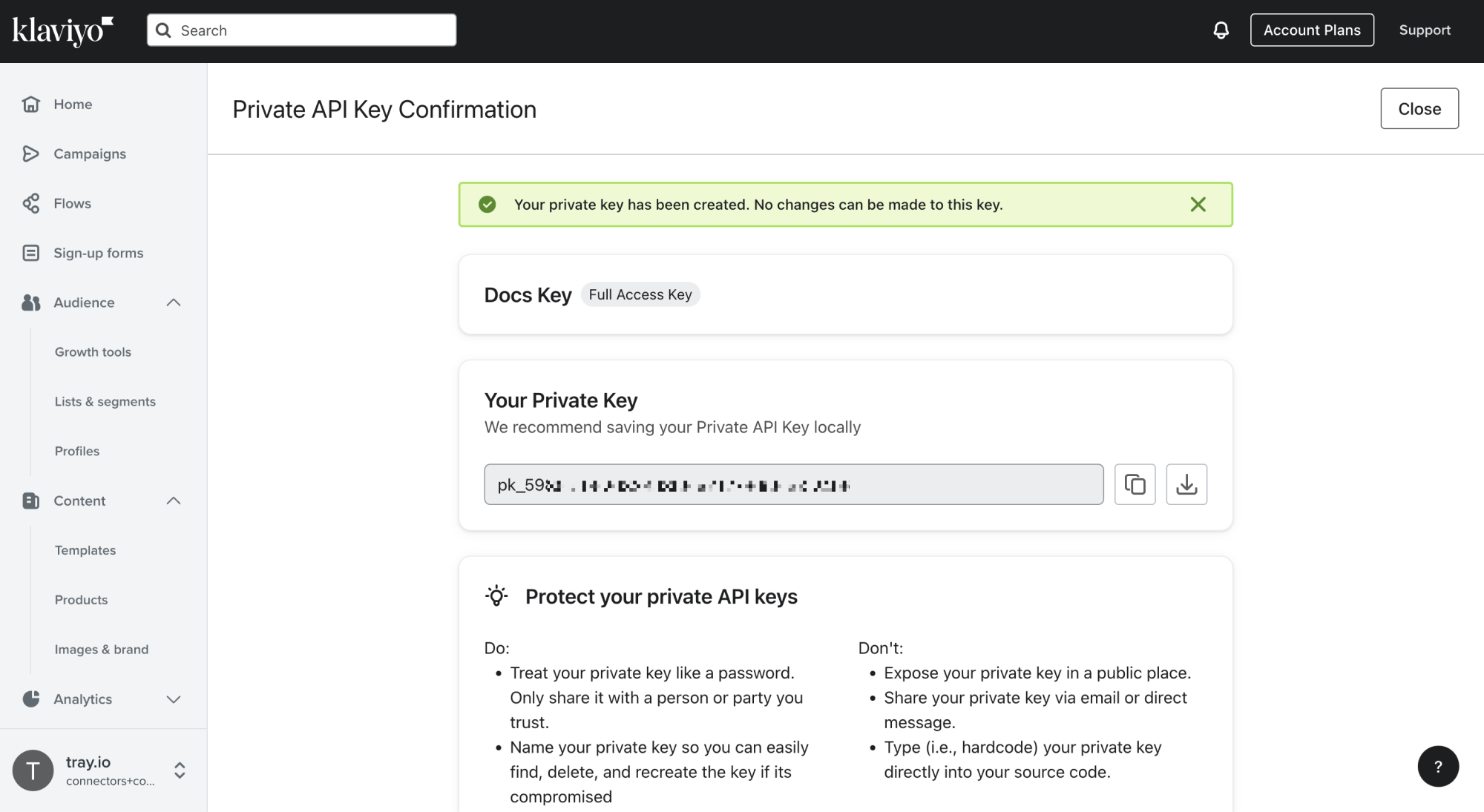Download the private API key
The image size is (1484, 812).
1186,484
